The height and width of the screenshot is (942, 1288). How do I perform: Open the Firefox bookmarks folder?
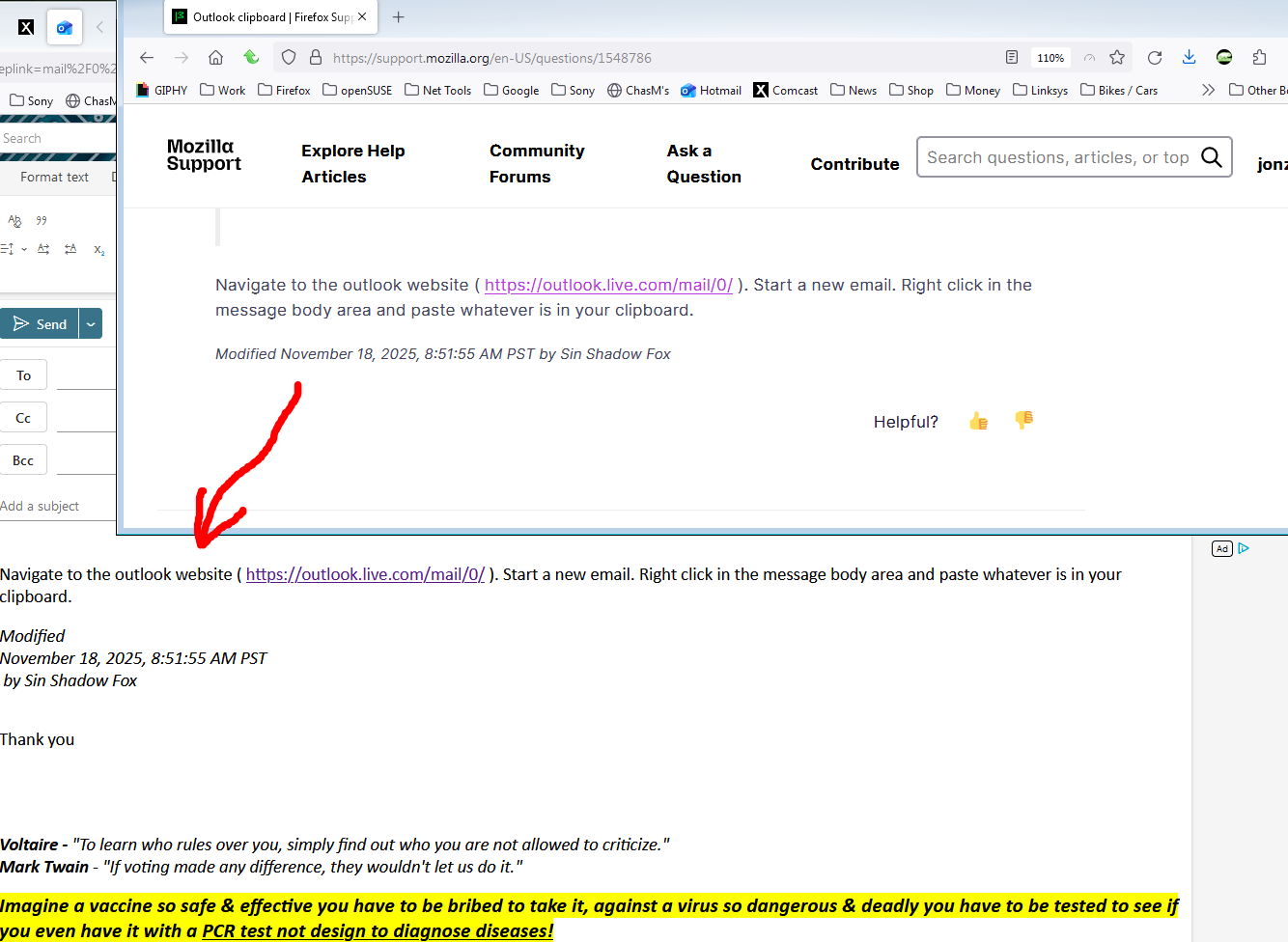[x=284, y=90]
